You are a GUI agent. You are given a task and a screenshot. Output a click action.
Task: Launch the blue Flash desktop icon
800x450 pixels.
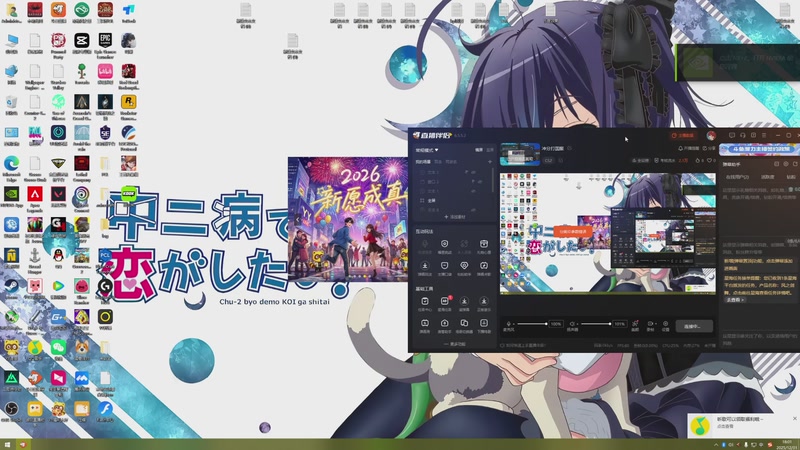click(x=105, y=409)
